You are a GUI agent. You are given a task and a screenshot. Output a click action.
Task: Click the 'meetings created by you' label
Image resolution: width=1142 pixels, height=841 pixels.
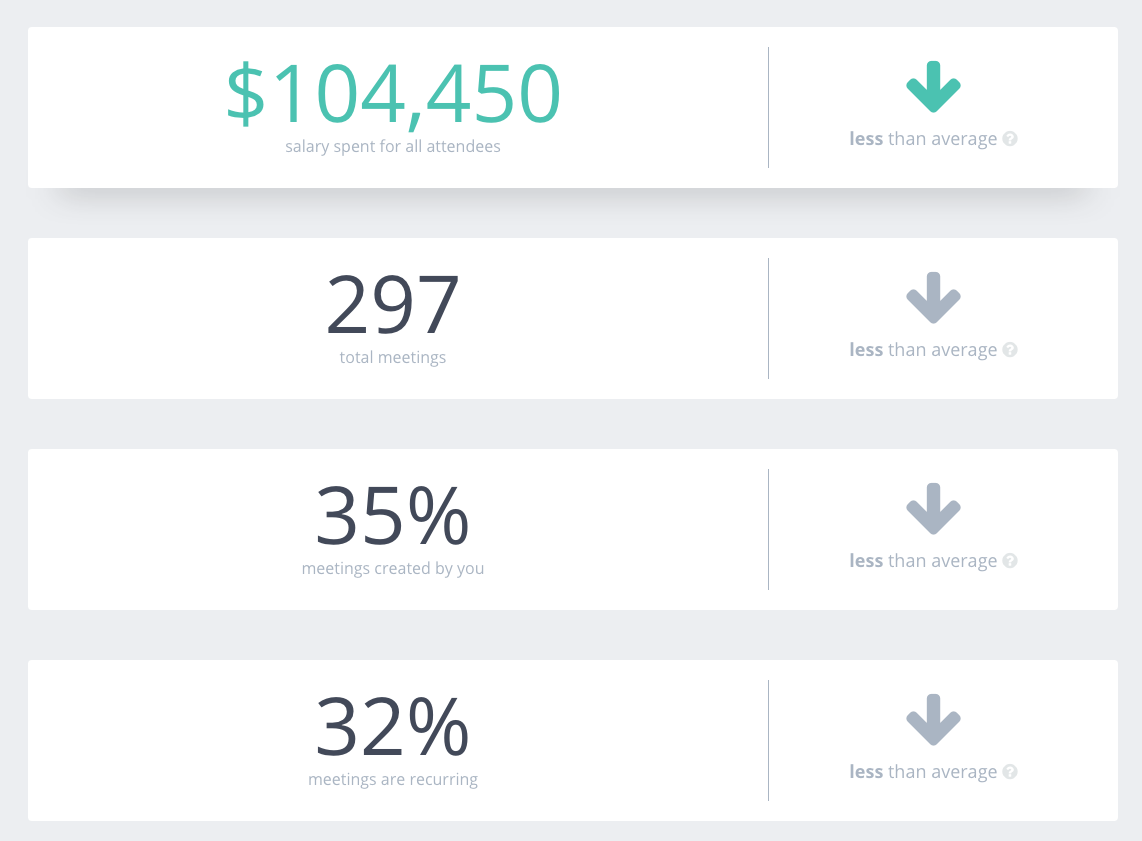click(393, 569)
